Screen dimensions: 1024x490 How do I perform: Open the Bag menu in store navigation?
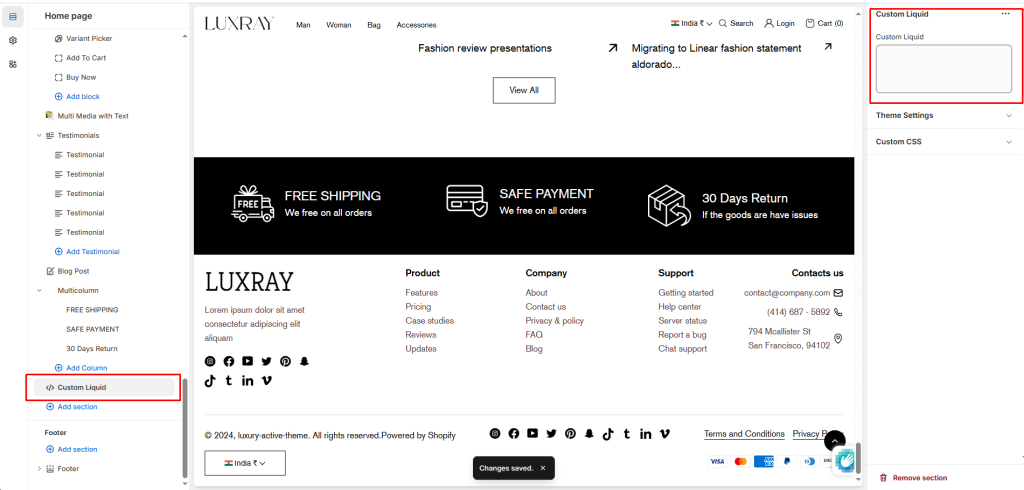pos(374,25)
